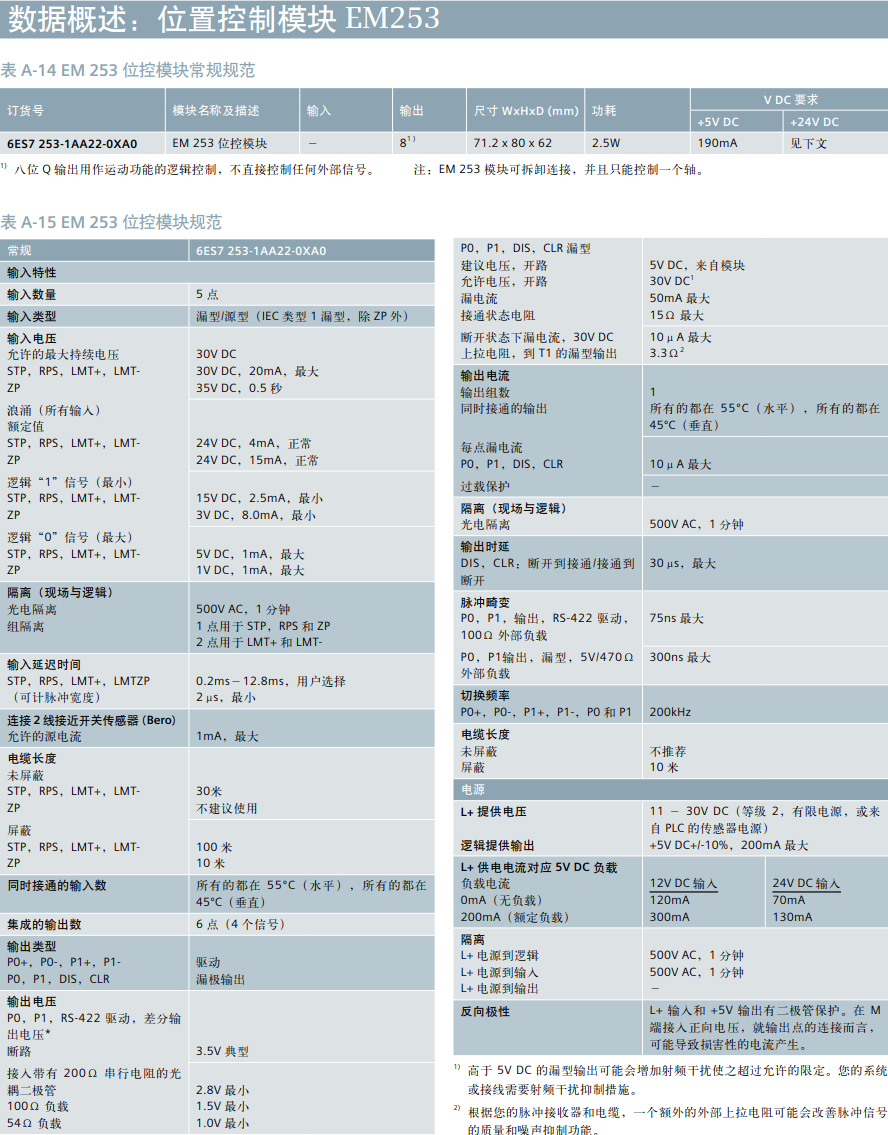Select the value '75ns 最大'

click(676, 618)
